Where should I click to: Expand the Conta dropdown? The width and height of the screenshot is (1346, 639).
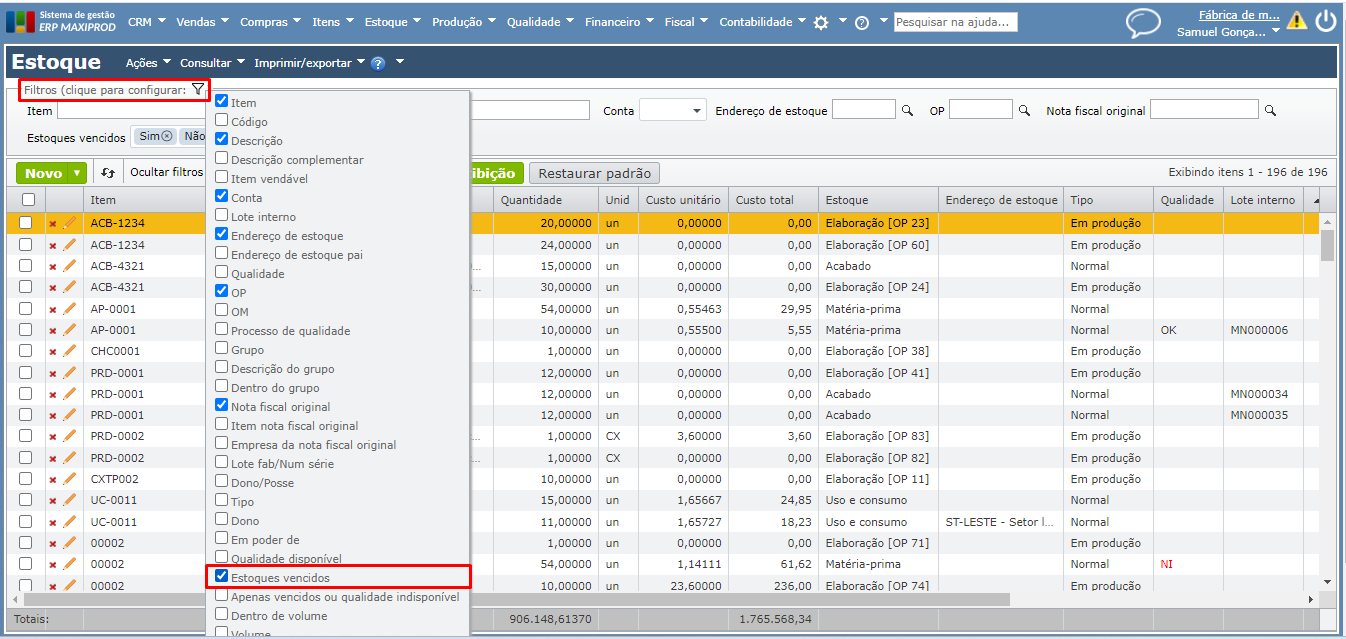(x=672, y=111)
